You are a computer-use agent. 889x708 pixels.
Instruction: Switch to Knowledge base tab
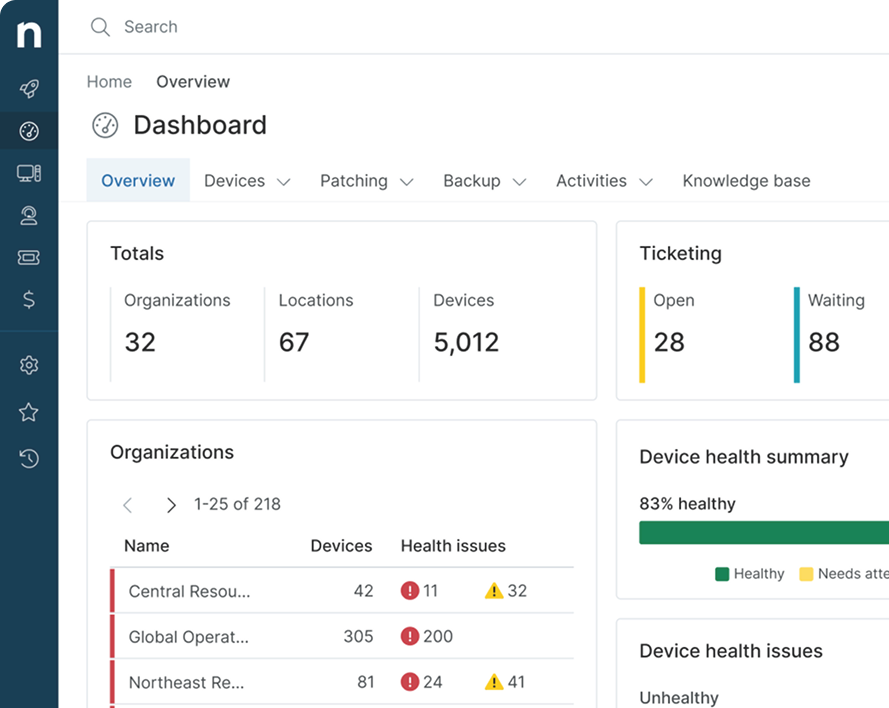pos(746,181)
